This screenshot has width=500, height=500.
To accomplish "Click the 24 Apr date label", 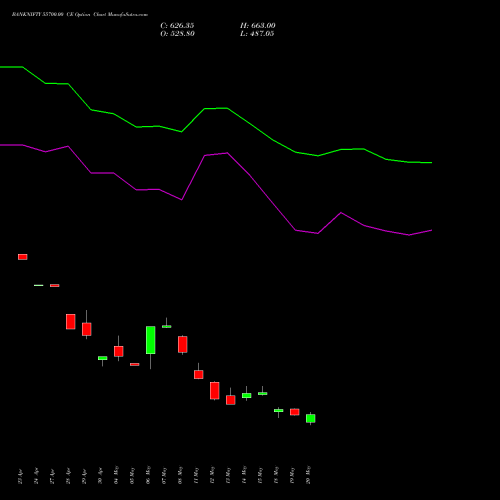I will pyautogui.click(x=36, y=477).
